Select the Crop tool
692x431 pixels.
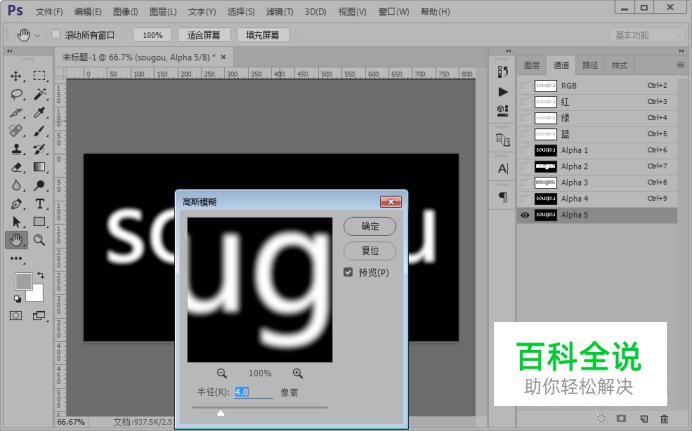(x=16, y=112)
